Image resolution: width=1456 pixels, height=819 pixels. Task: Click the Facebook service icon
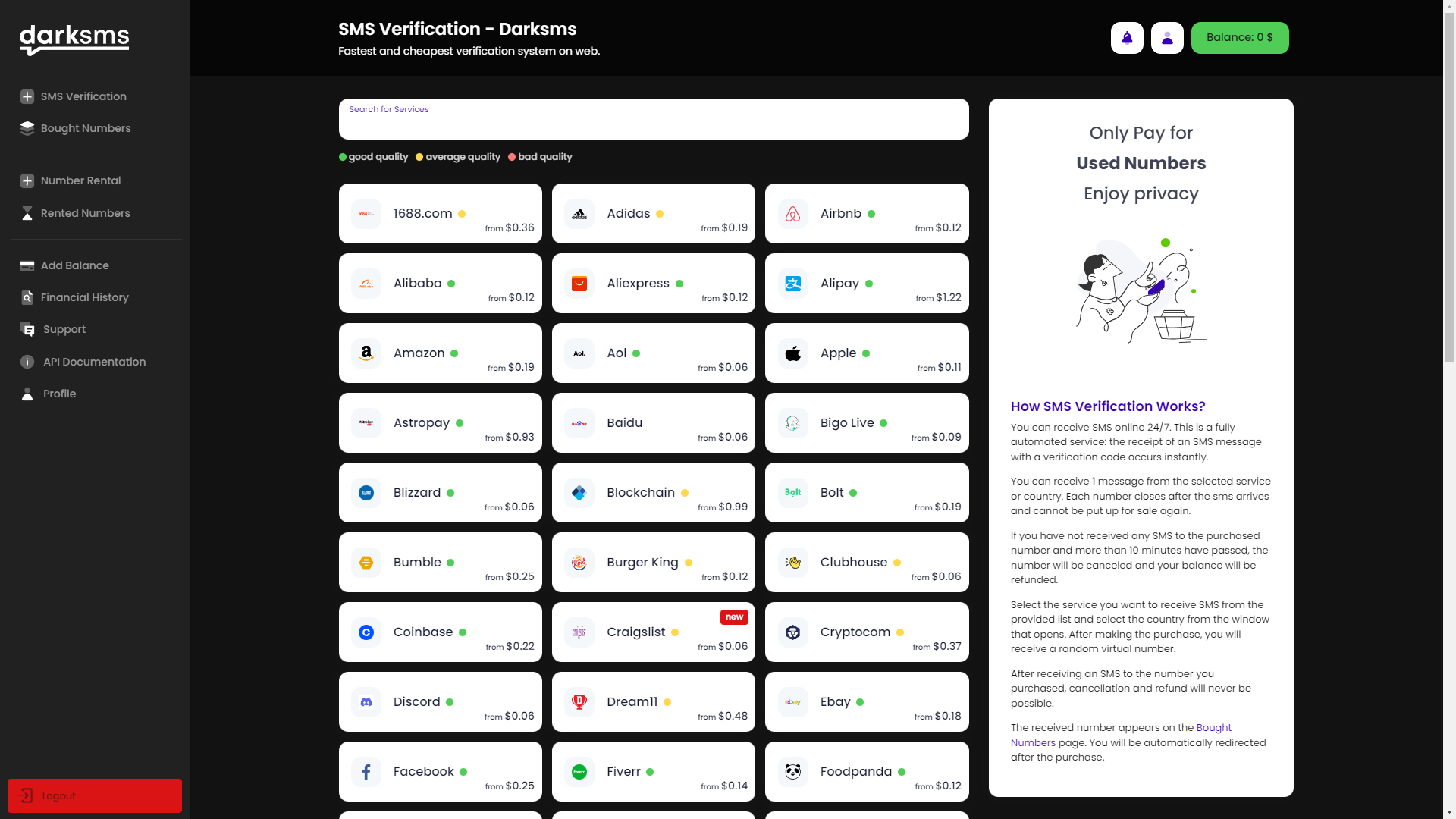pos(366,772)
